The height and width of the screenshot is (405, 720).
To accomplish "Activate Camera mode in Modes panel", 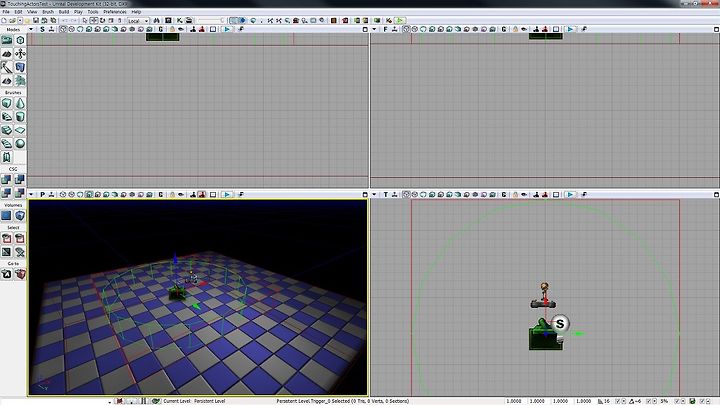I will coord(6,40).
